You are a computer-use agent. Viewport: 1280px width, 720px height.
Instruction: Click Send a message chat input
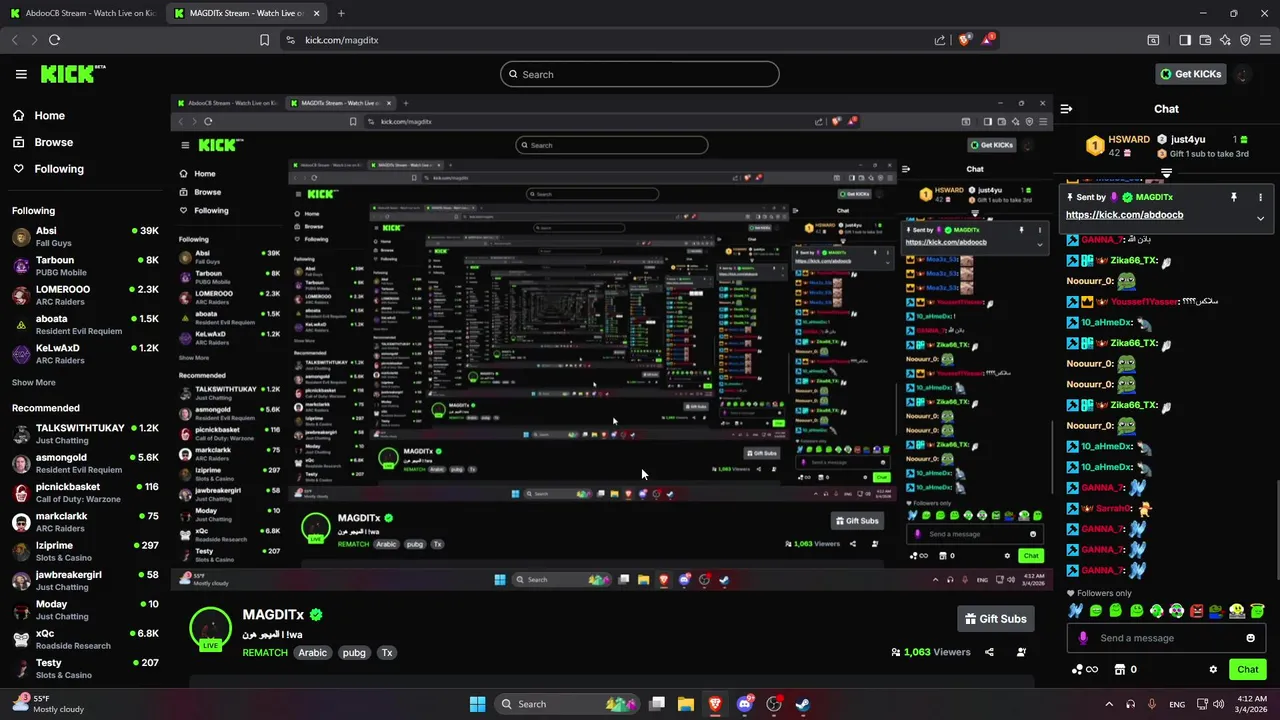(1165, 638)
